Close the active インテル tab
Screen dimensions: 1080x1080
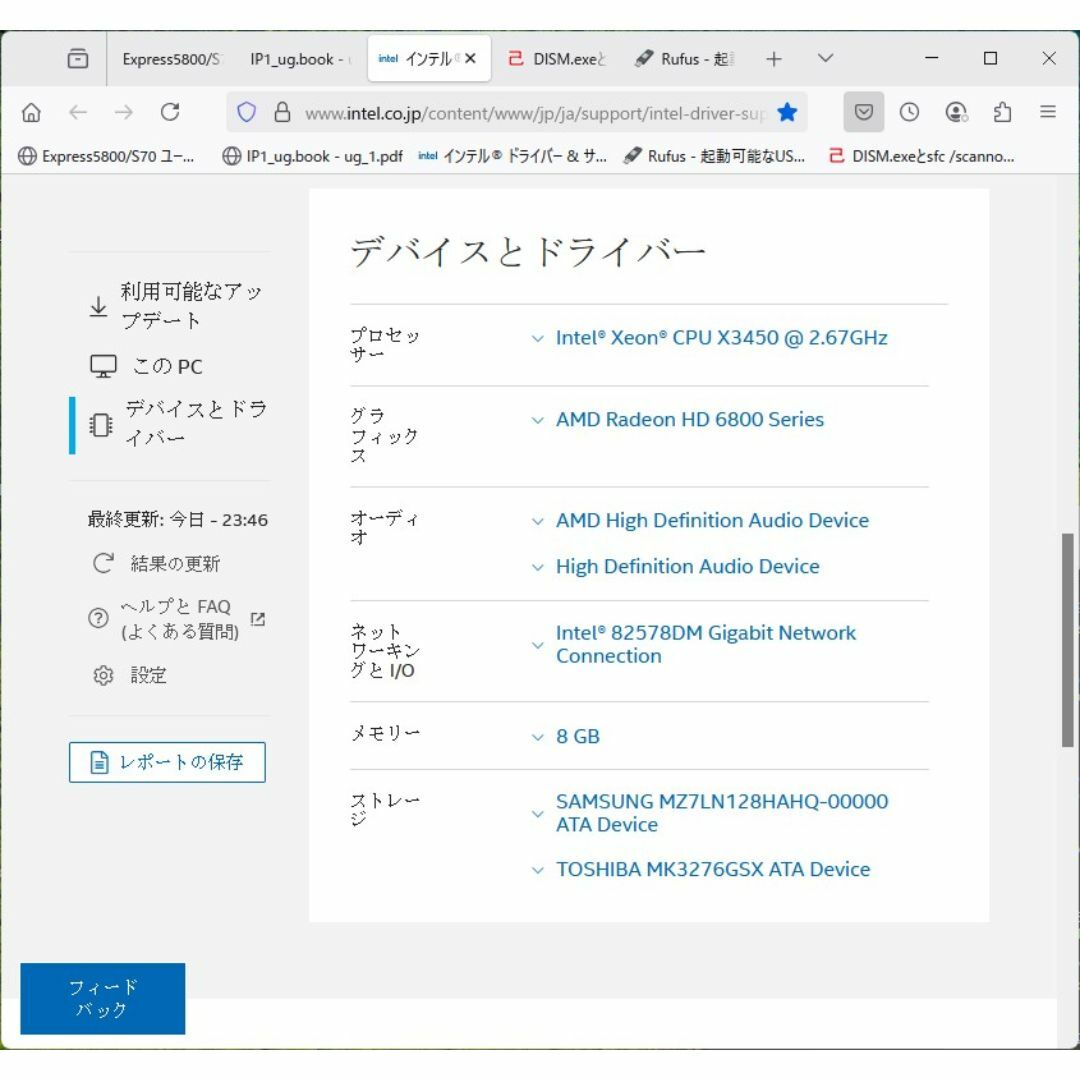[x=470, y=59]
